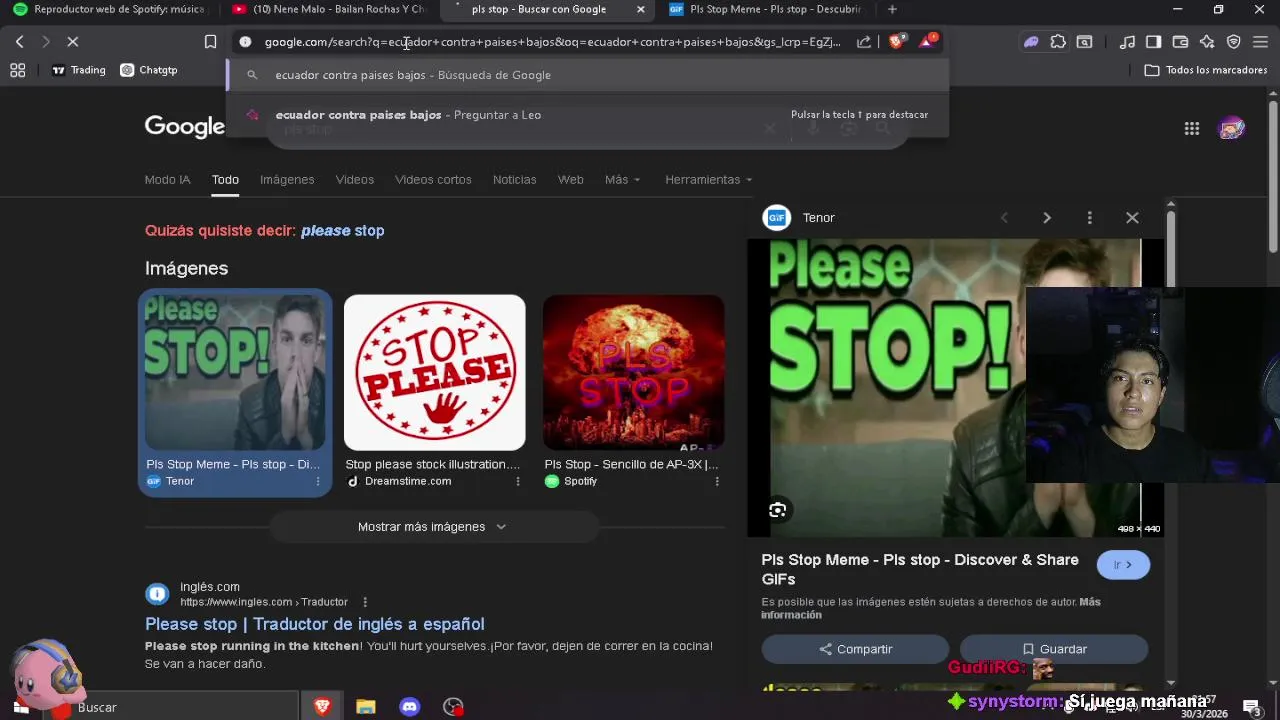Viewport: 1280px width, 720px height.
Task: Go to next image in Tenor preview panel
Action: pyautogui.click(x=1047, y=218)
